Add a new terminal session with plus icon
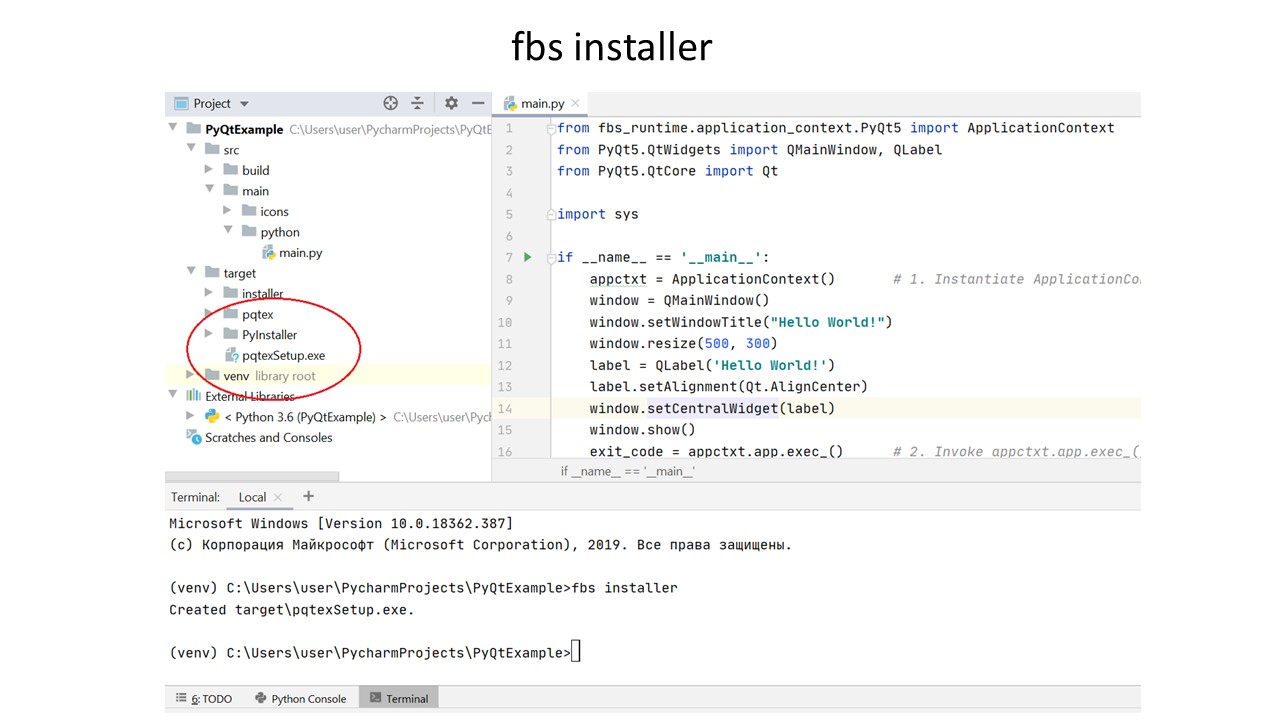Viewport: 1280px width, 720px height. click(308, 496)
